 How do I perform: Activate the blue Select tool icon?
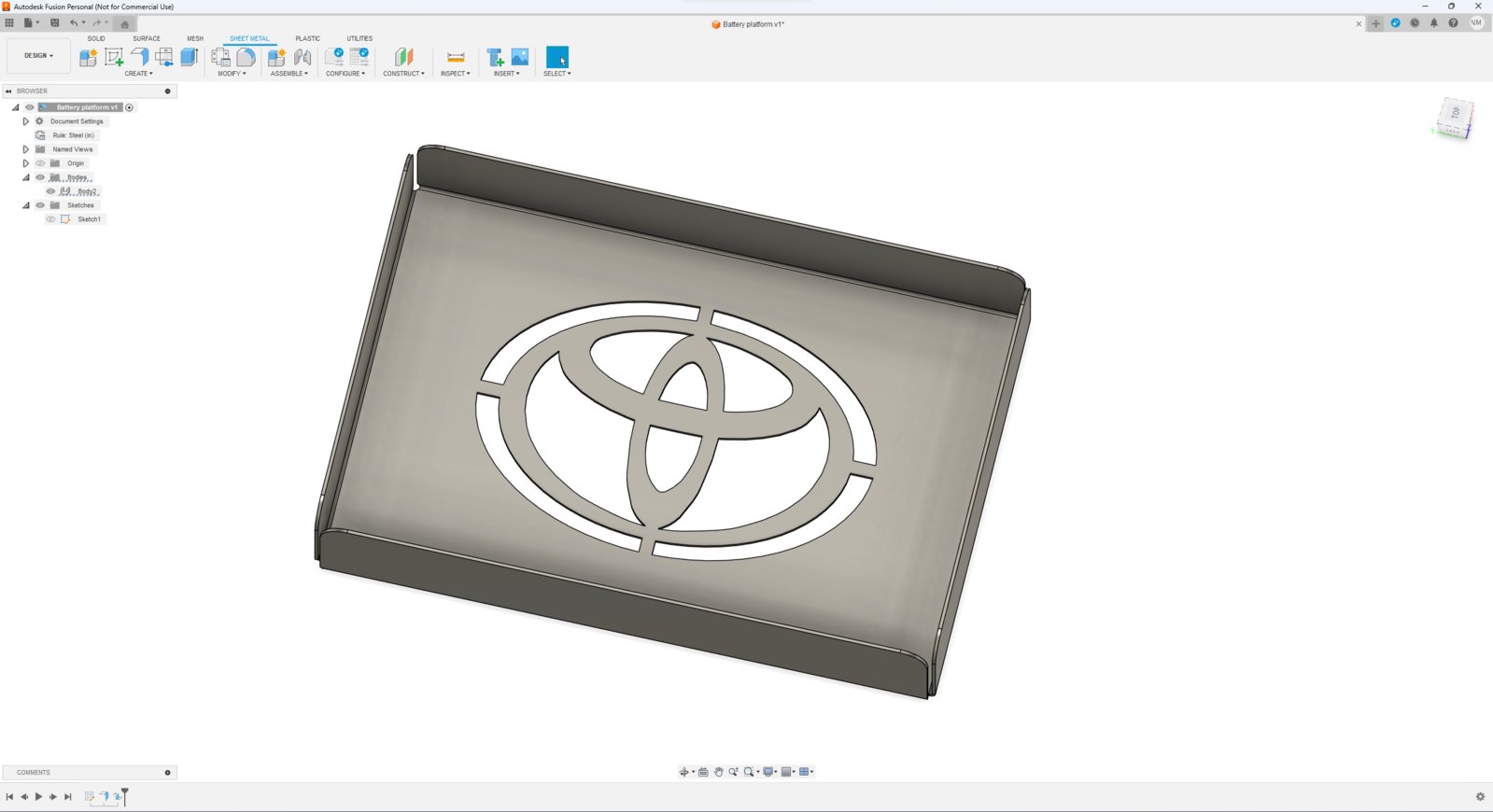(x=557, y=57)
